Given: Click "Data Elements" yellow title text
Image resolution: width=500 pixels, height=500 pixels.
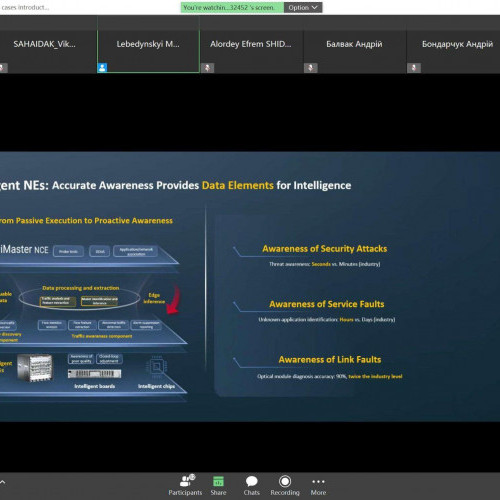Looking at the screenshot, I should point(238,185).
